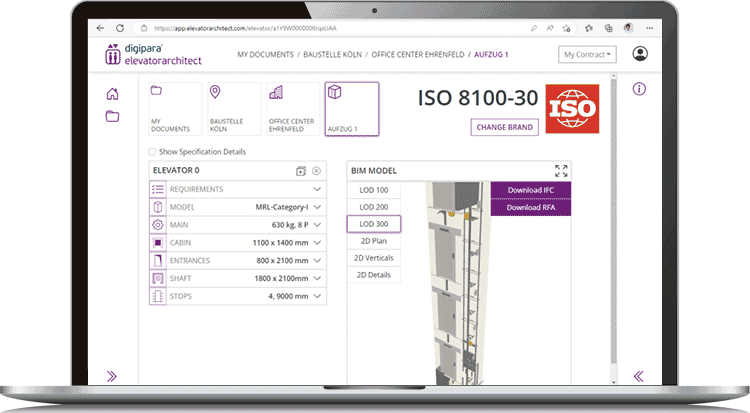Open folder icon in left sidebar
Screen dimensions: 750x413
(112, 116)
